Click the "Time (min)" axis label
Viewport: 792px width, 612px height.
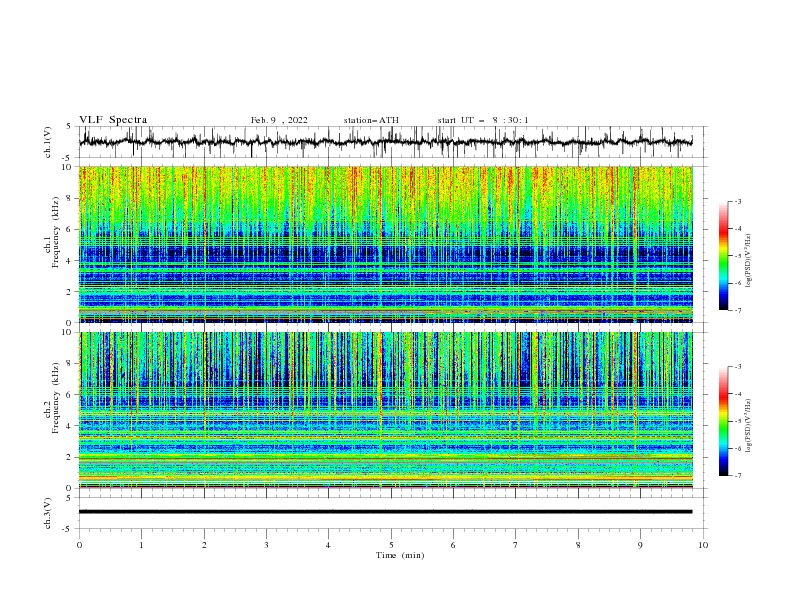(x=400, y=555)
